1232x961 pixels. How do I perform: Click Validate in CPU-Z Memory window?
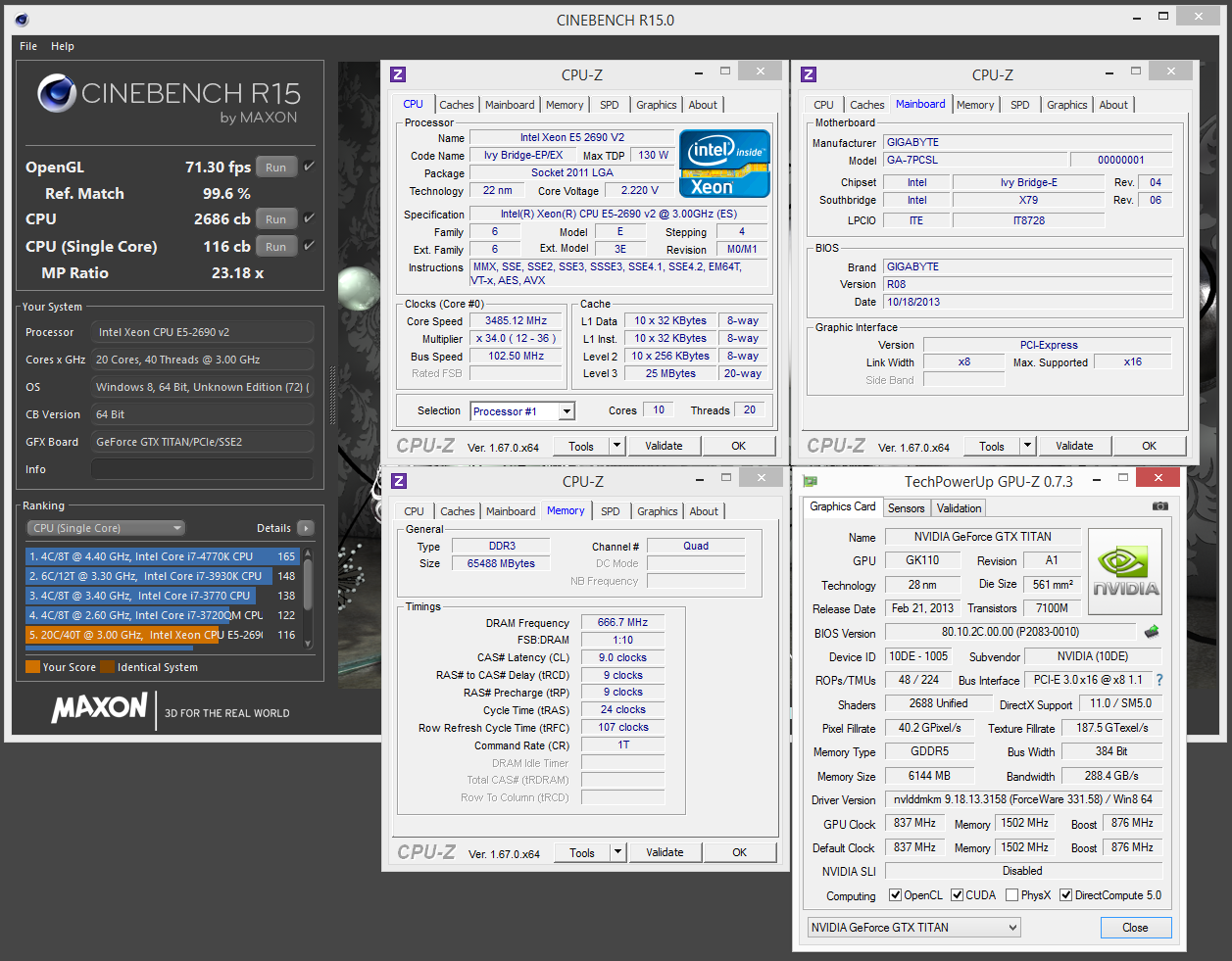tap(665, 852)
